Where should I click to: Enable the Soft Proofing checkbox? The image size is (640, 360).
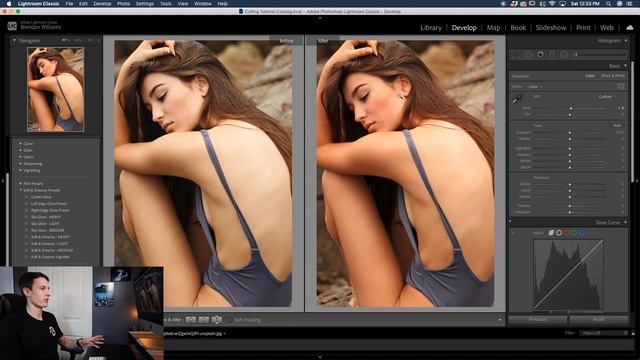pyautogui.click(x=230, y=320)
